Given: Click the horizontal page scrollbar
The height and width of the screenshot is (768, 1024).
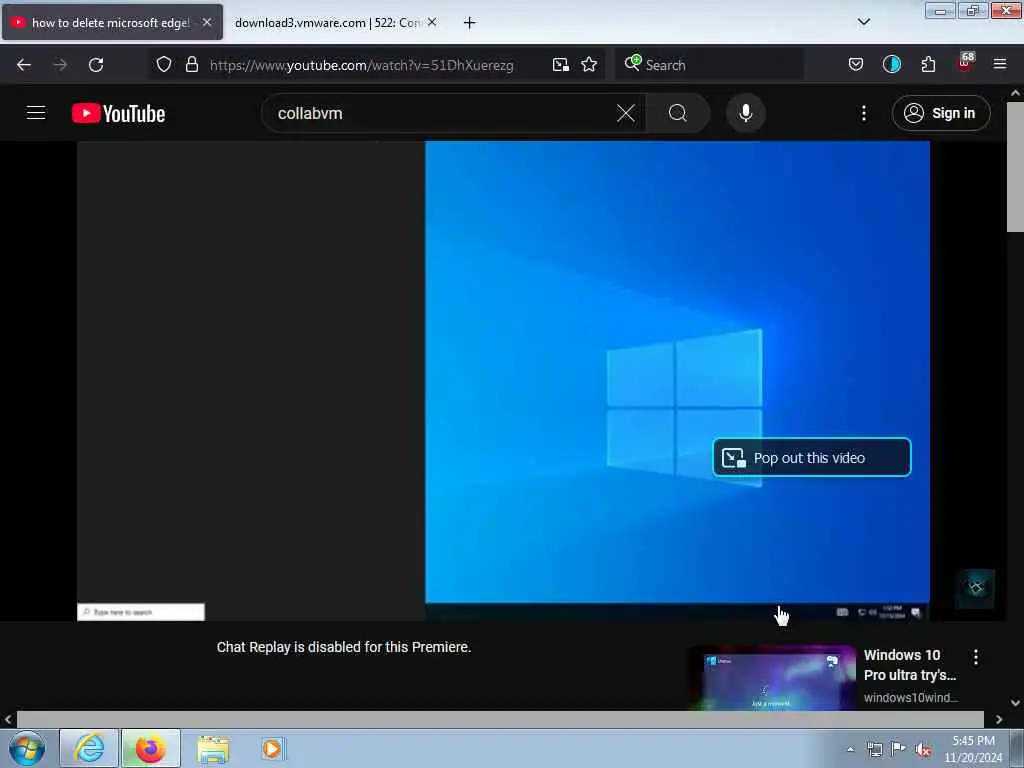Looking at the screenshot, I should [x=500, y=719].
